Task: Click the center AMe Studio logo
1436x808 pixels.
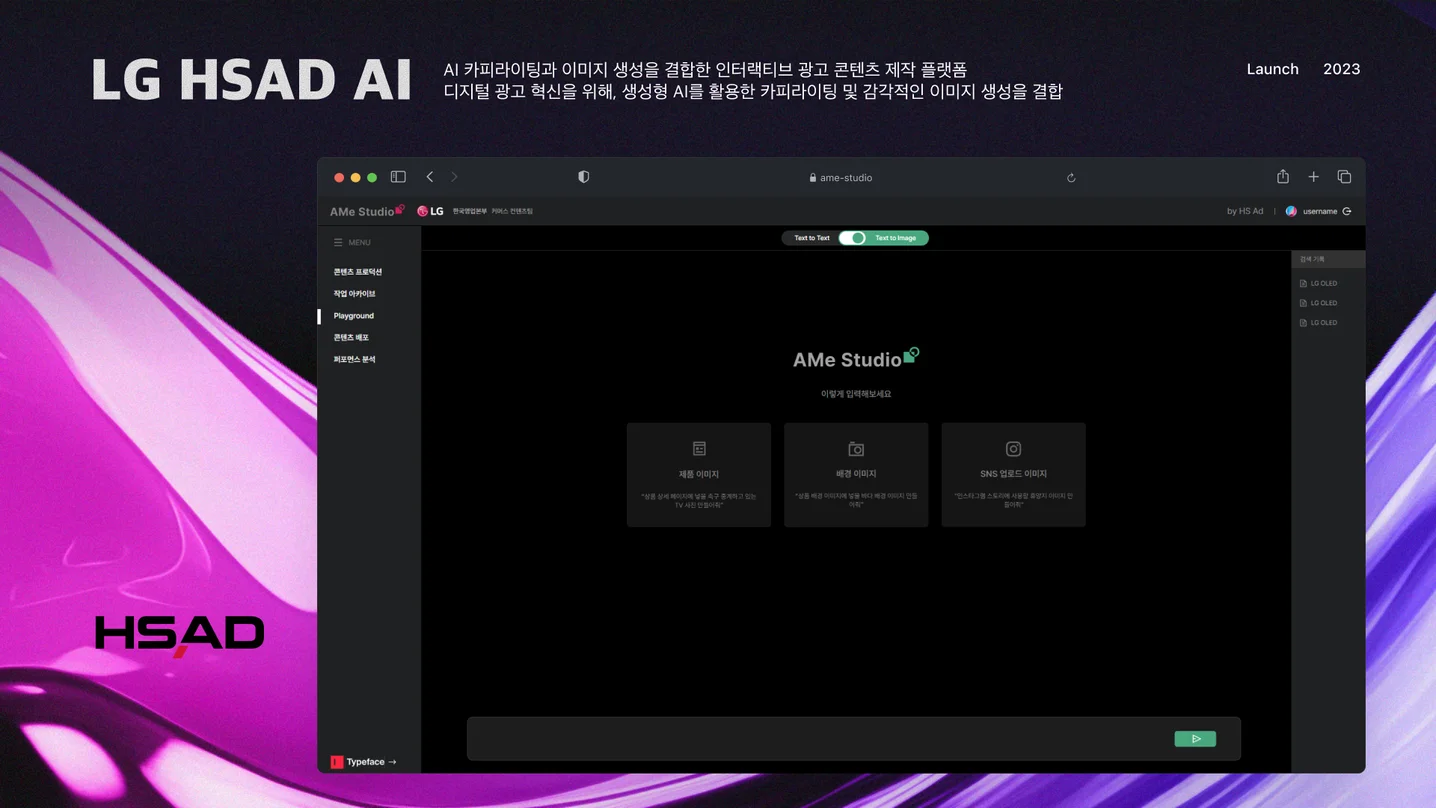Action: [856, 358]
